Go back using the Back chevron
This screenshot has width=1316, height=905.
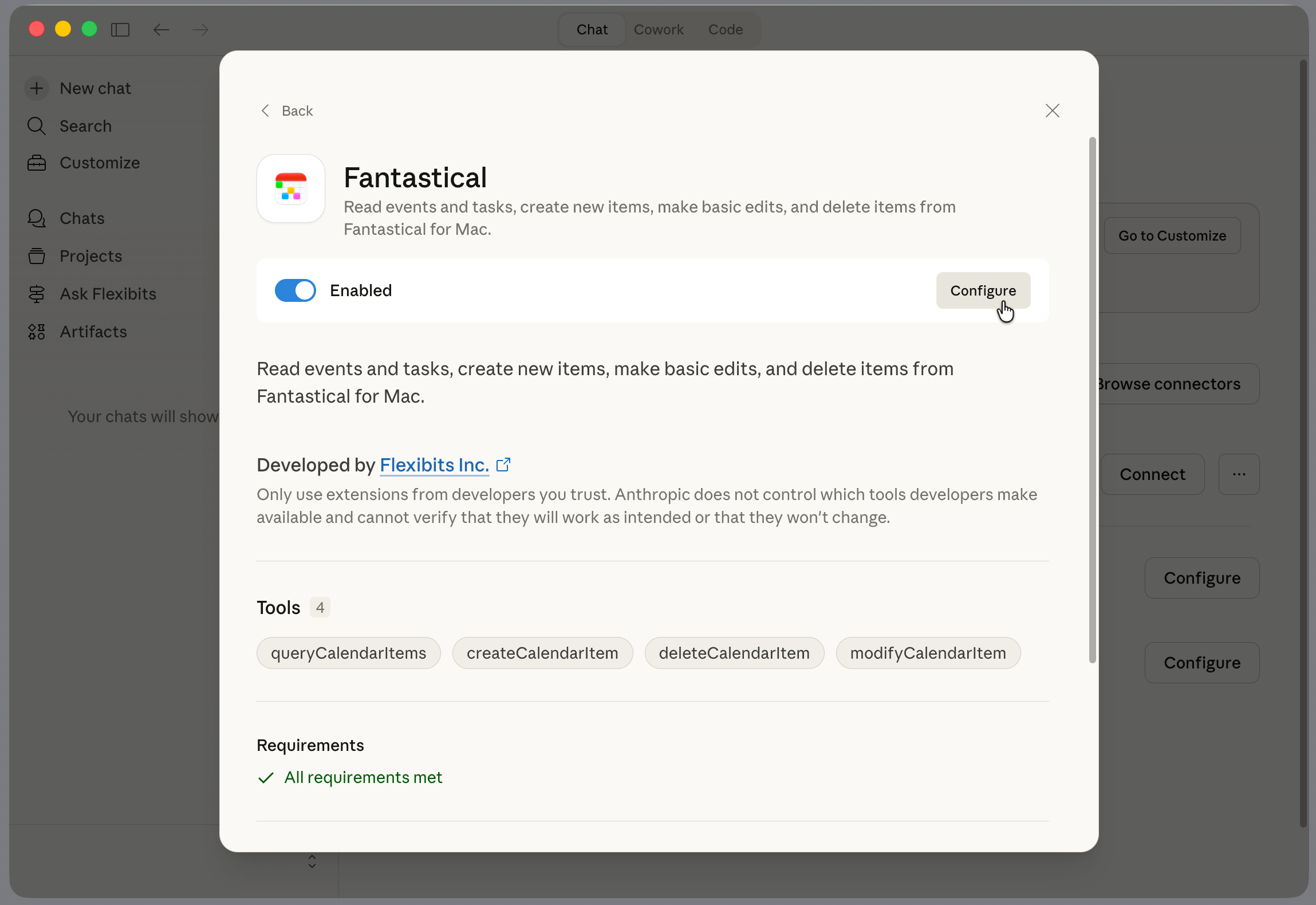coord(265,111)
